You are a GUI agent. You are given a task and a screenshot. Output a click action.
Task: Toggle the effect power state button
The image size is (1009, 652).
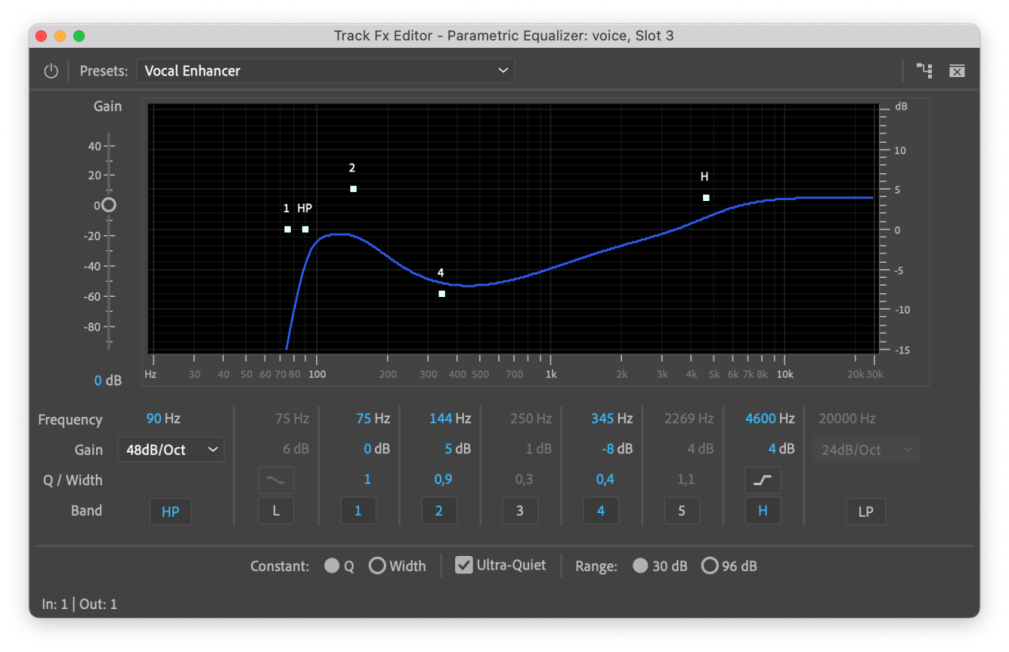[x=51, y=71]
